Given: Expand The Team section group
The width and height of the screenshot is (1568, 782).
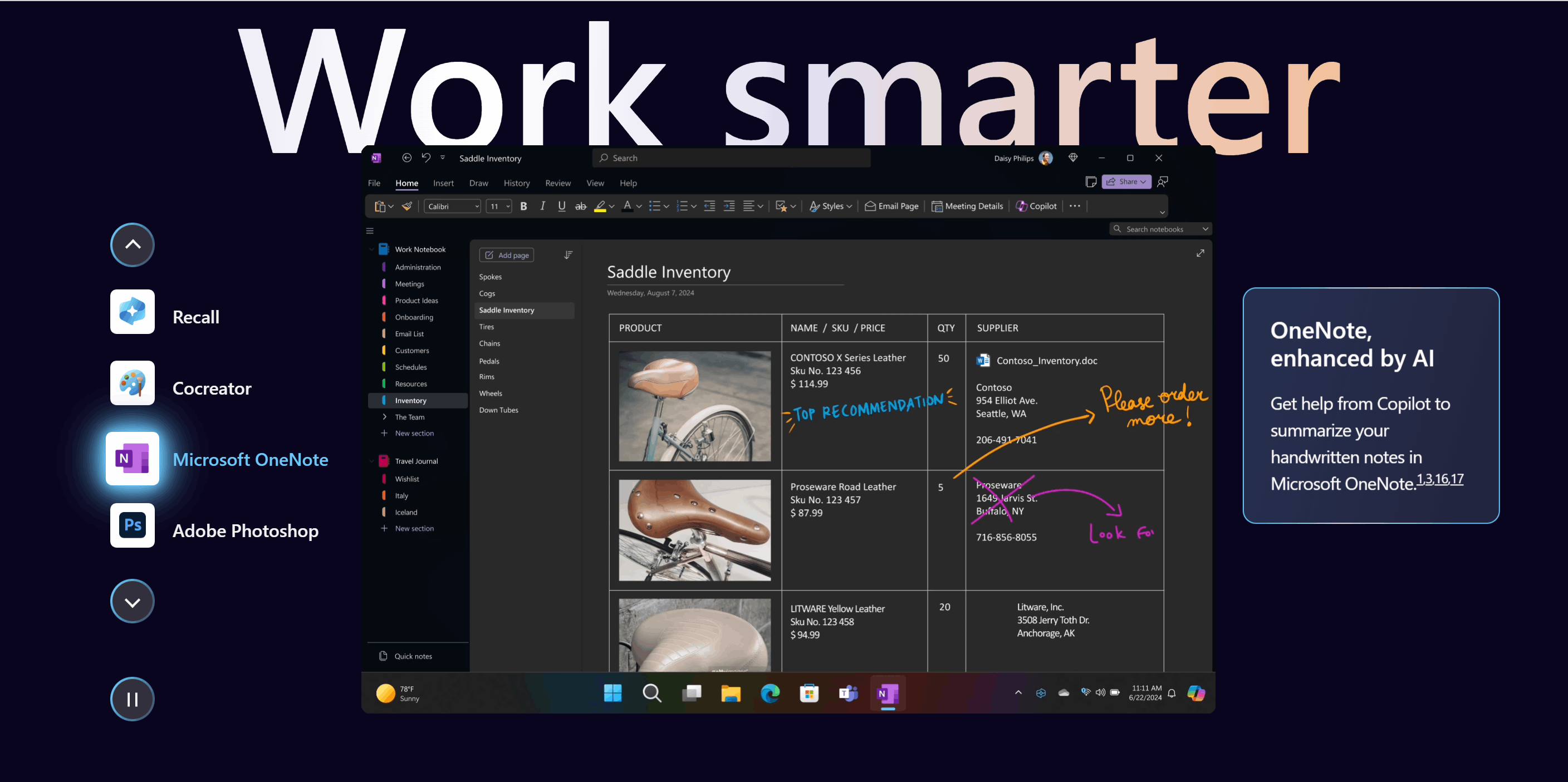Looking at the screenshot, I should (x=384, y=417).
